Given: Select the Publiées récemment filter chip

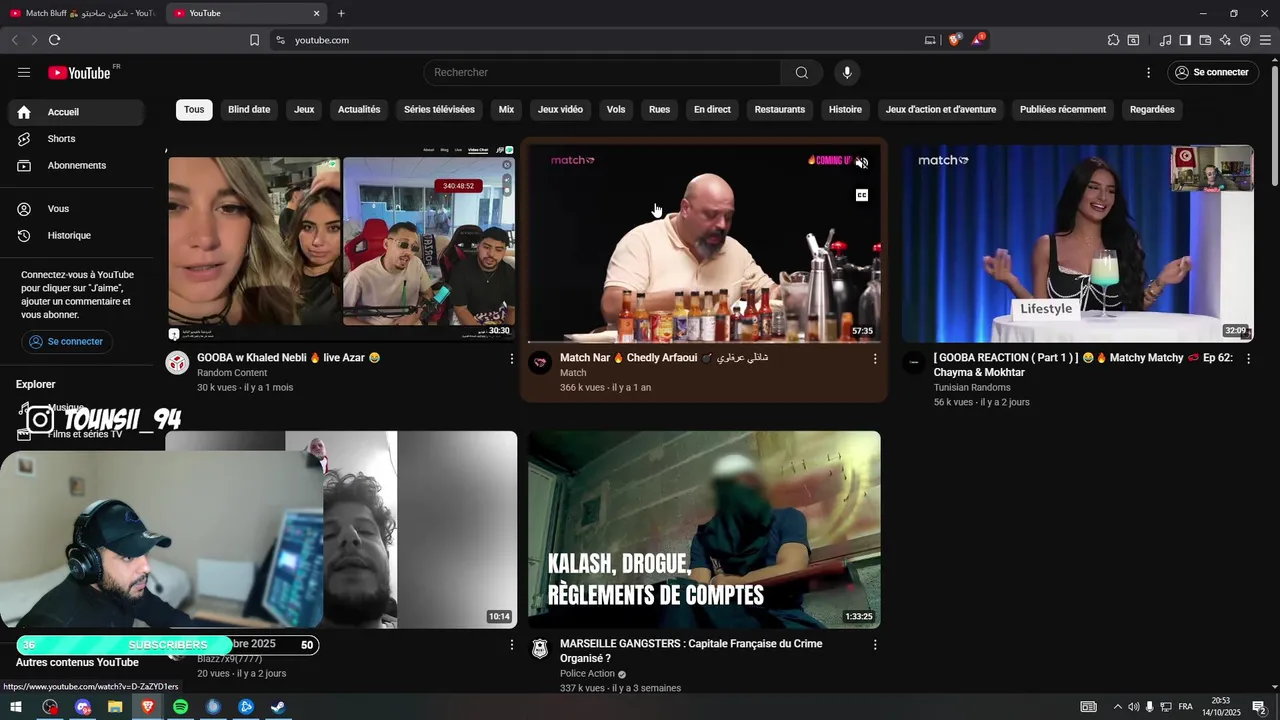Looking at the screenshot, I should (x=1063, y=109).
